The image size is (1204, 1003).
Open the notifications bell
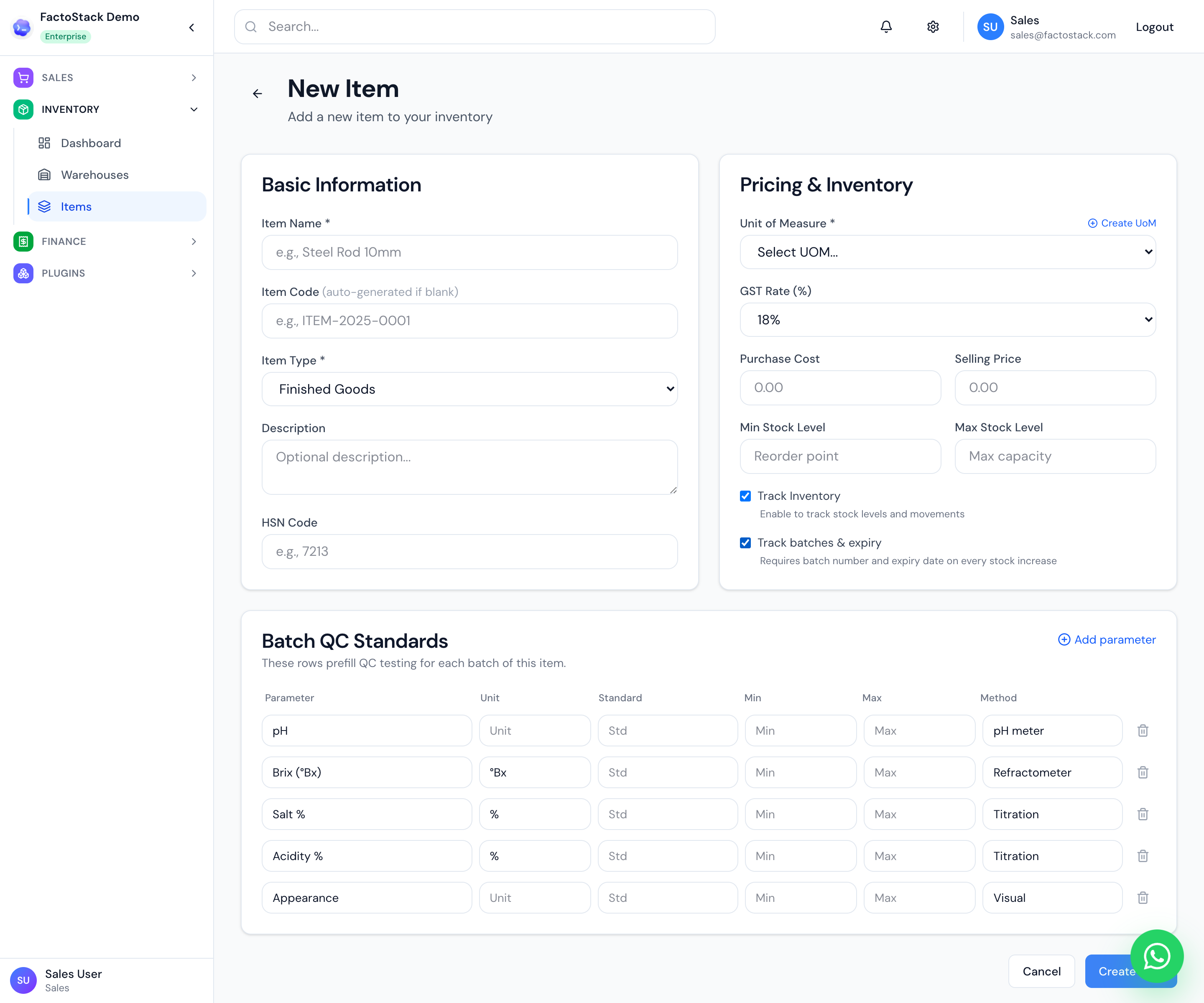coord(886,27)
